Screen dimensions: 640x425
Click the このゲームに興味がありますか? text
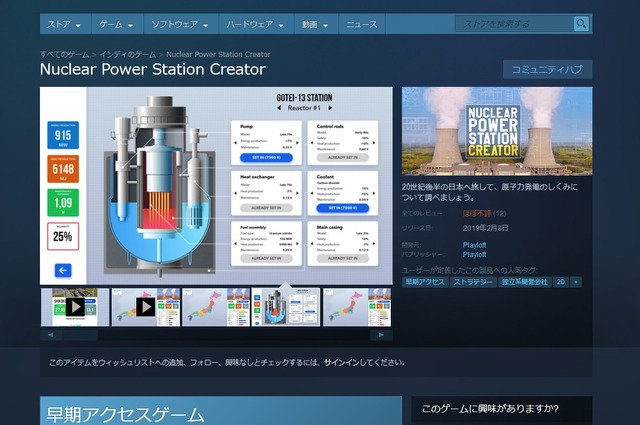pyautogui.click(x=490, y=409)
